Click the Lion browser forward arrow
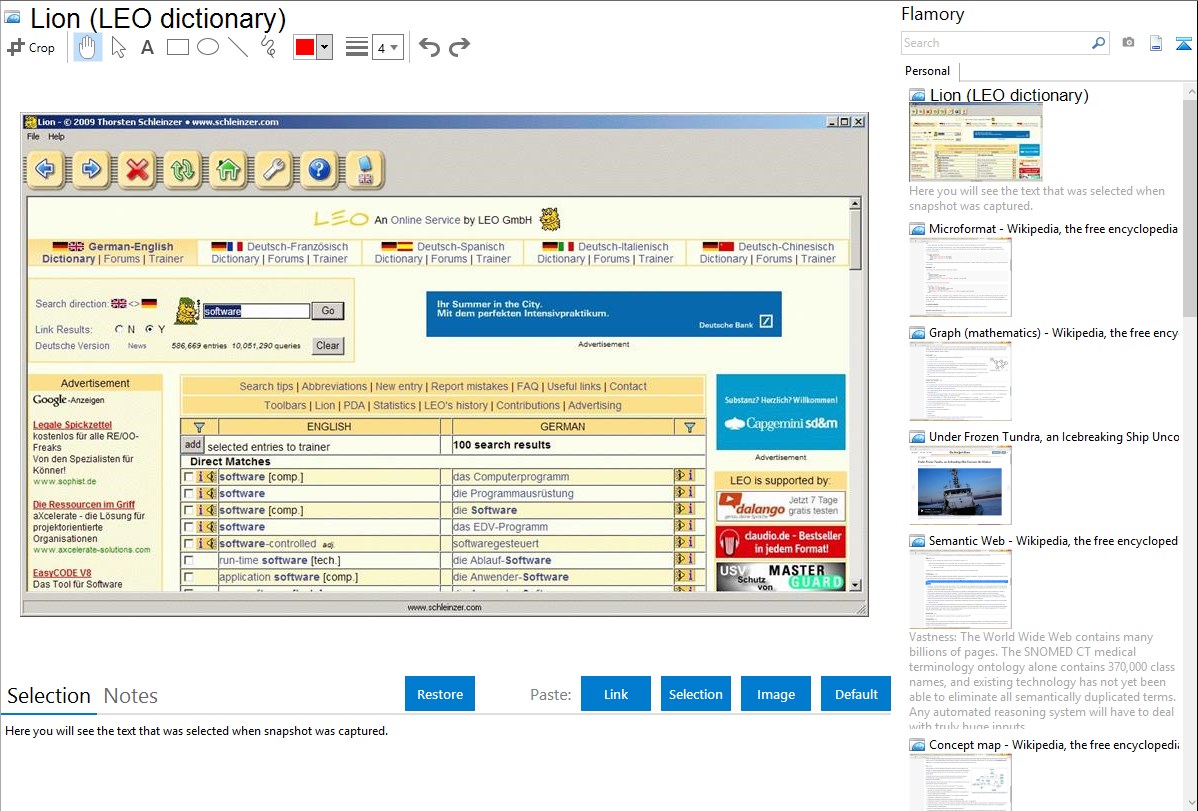 [x=91, y=169]
